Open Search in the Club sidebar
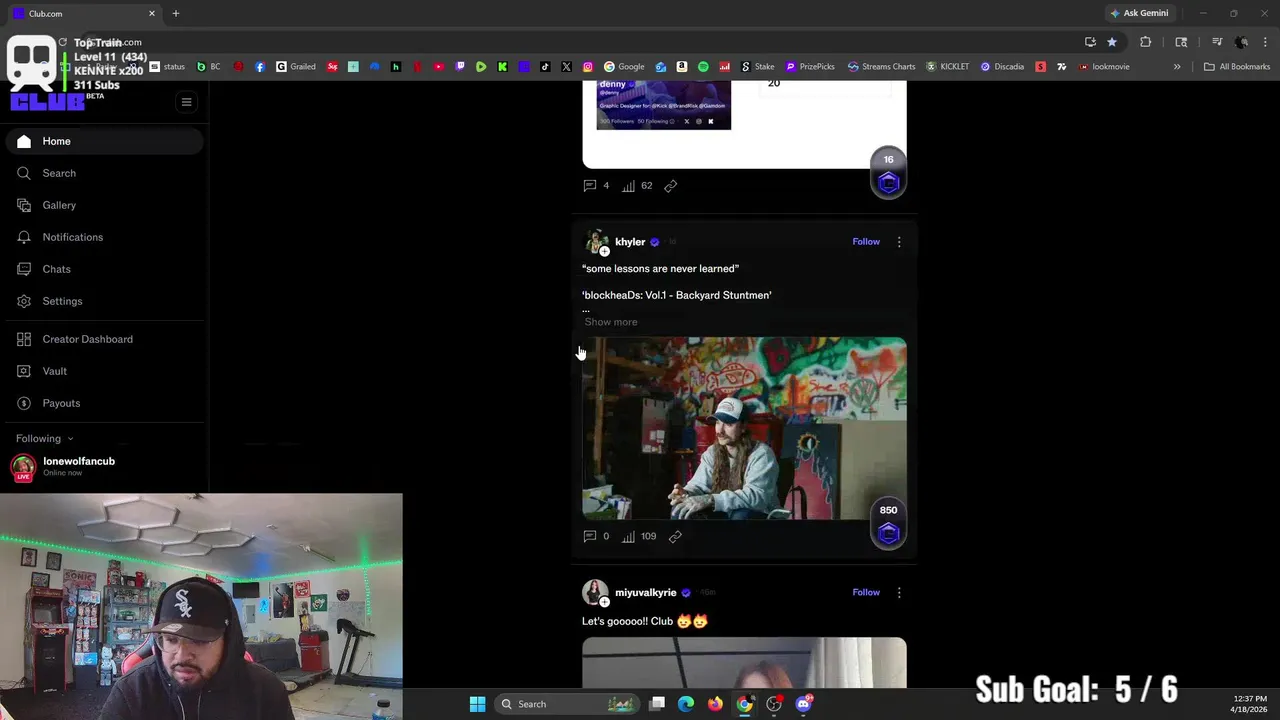1280x720 pixels. coord(105,173)
